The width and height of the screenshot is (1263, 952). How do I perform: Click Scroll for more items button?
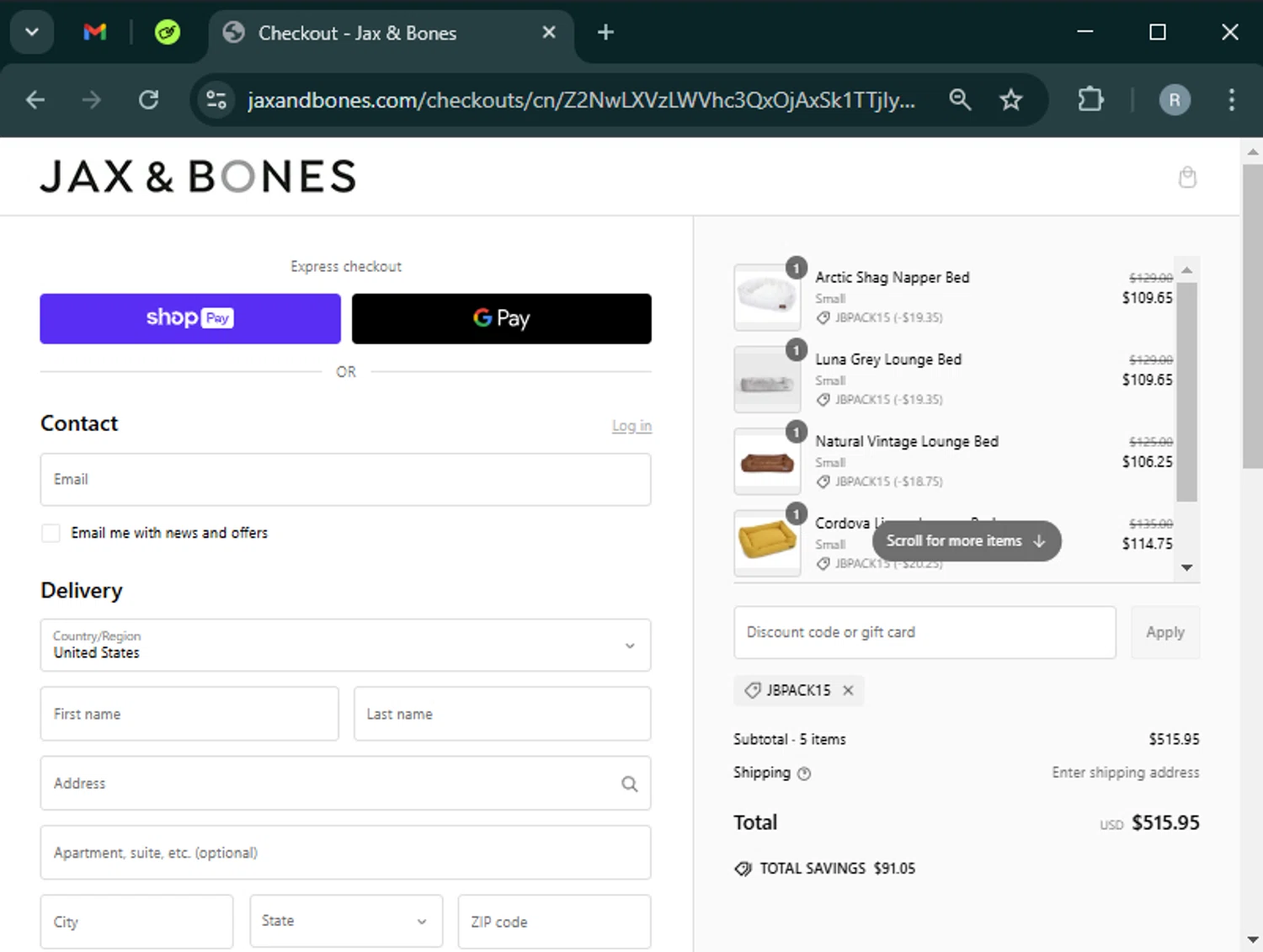(x=967, y=541)
